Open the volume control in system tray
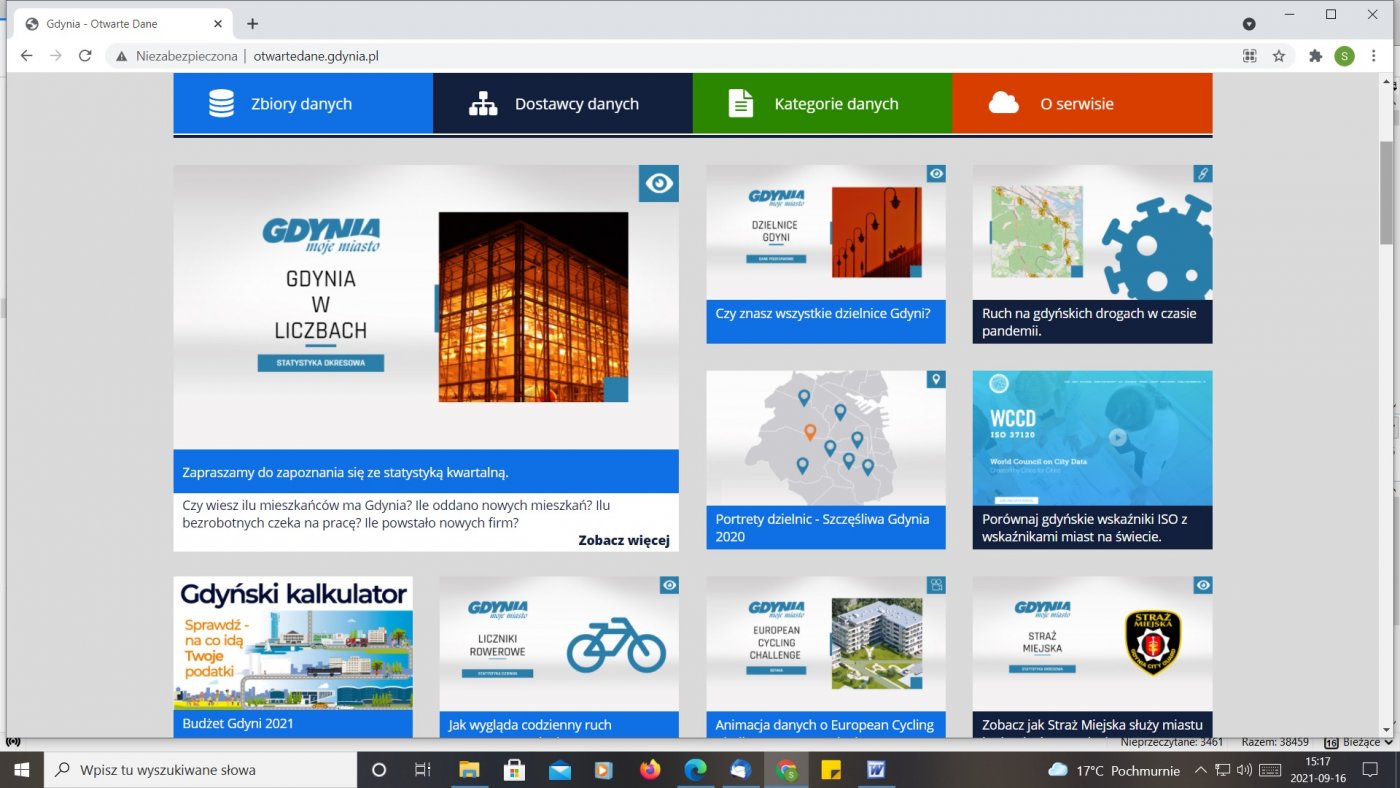1400x788 pixels. point(1244,770)
